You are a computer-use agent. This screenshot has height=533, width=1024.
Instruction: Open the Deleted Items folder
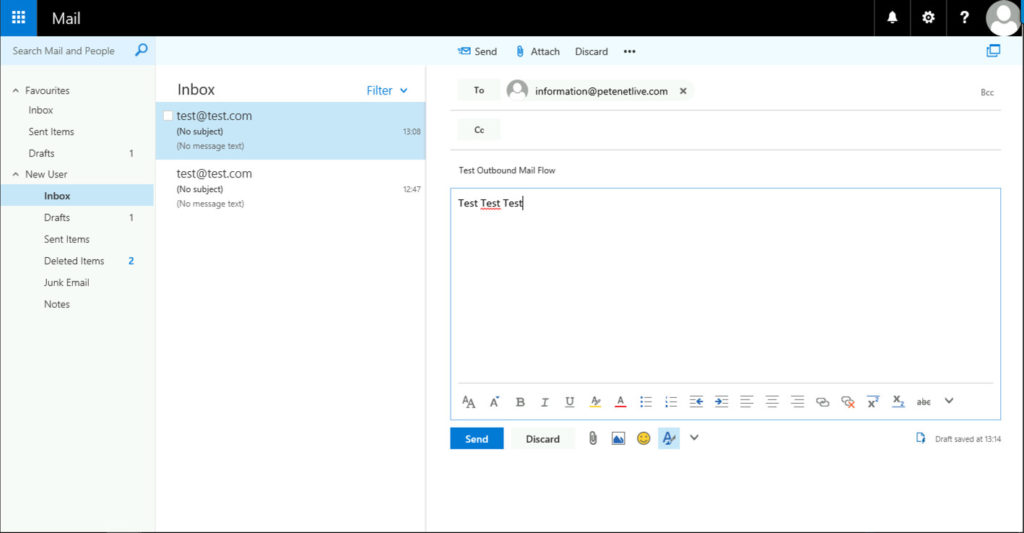click(x=74, y=261)
